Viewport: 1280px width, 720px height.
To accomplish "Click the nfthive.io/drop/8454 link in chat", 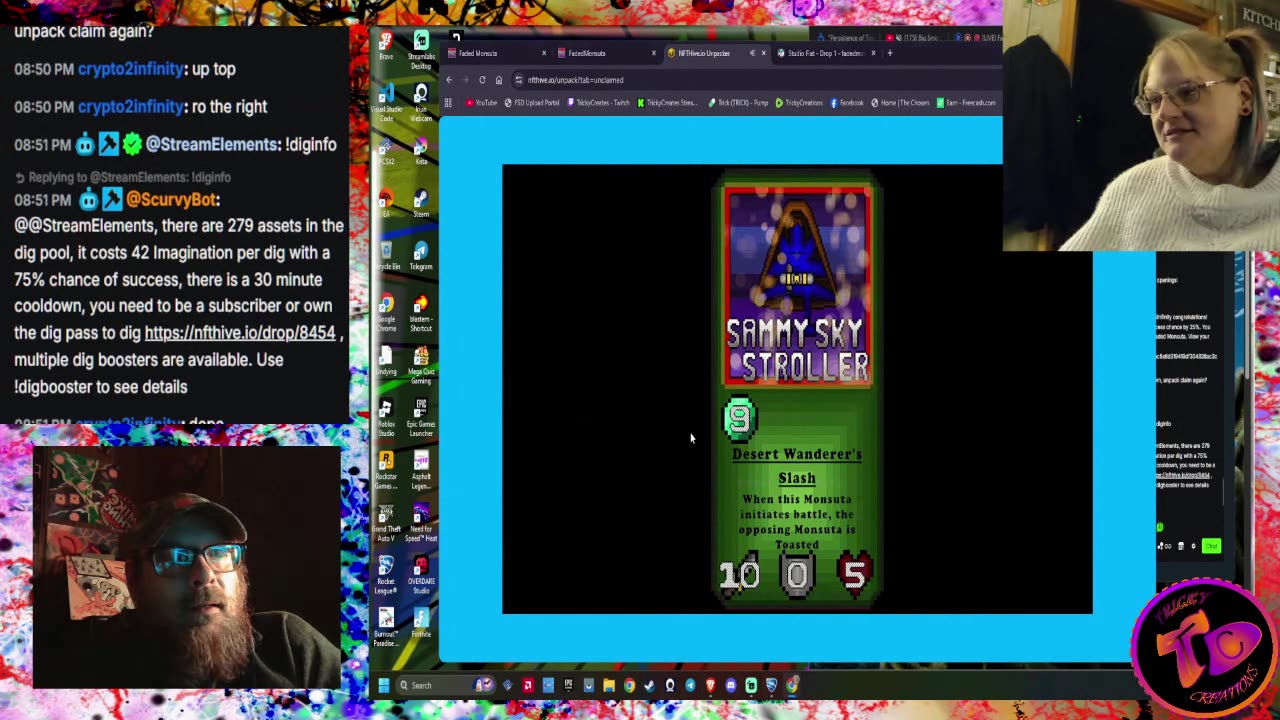I will pos(240,333).
